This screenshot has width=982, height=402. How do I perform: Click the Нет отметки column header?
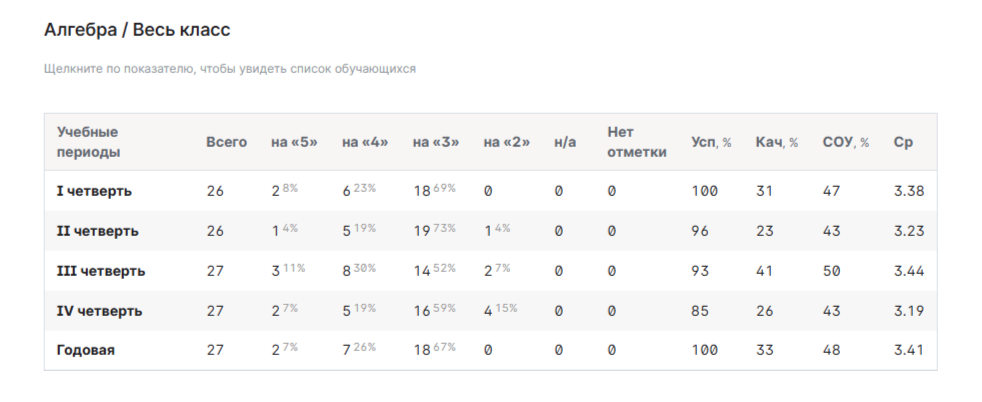637,142
